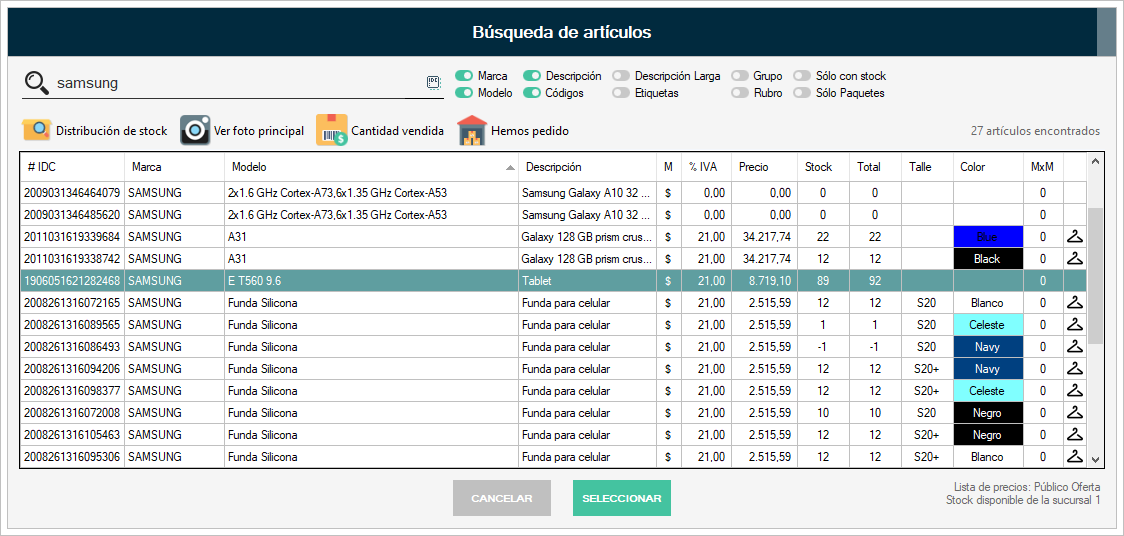
Task: Toggle the Marca search filter
Action: [x=465, y=76]
